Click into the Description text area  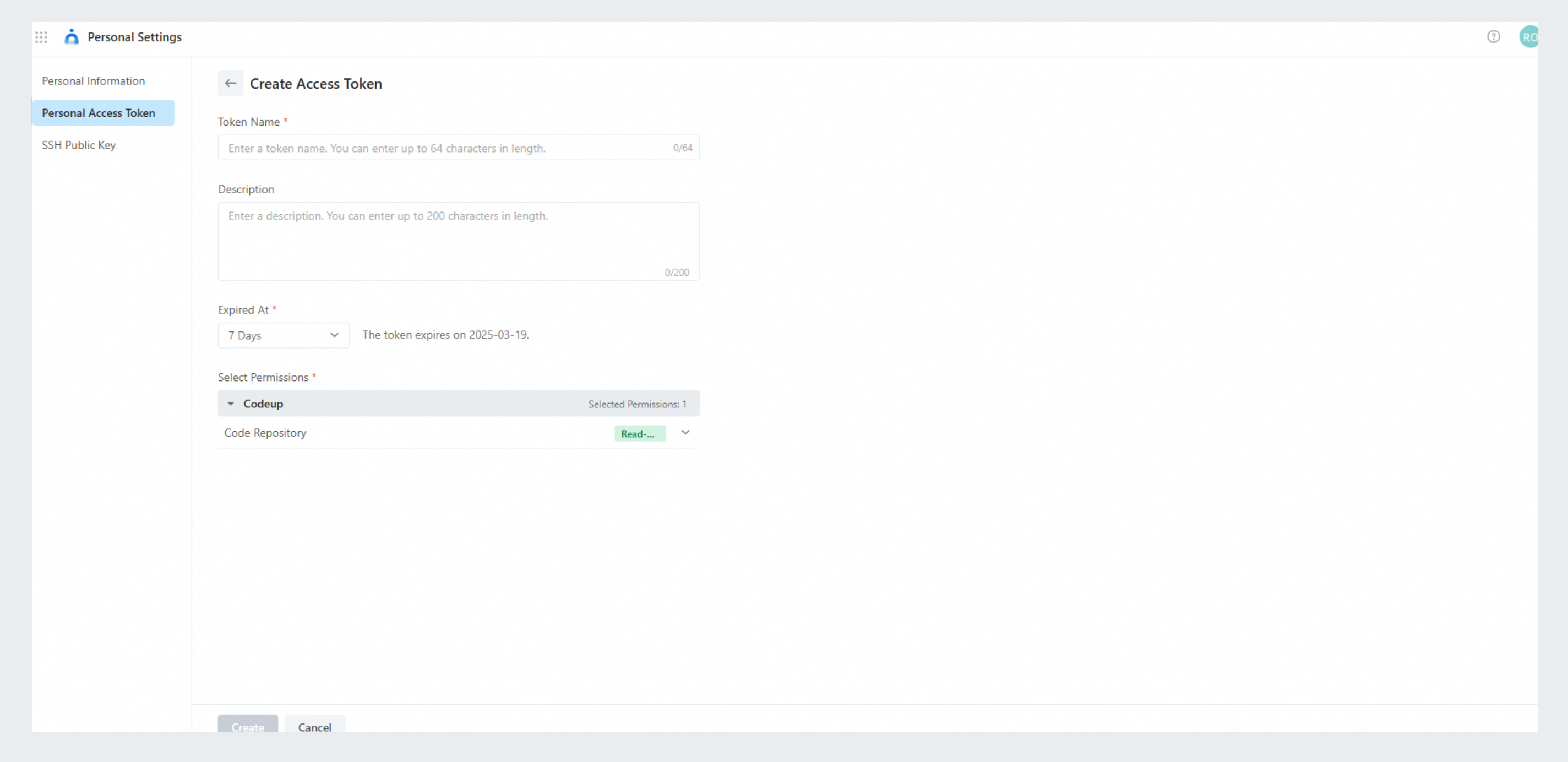click(x=459, y=242)
